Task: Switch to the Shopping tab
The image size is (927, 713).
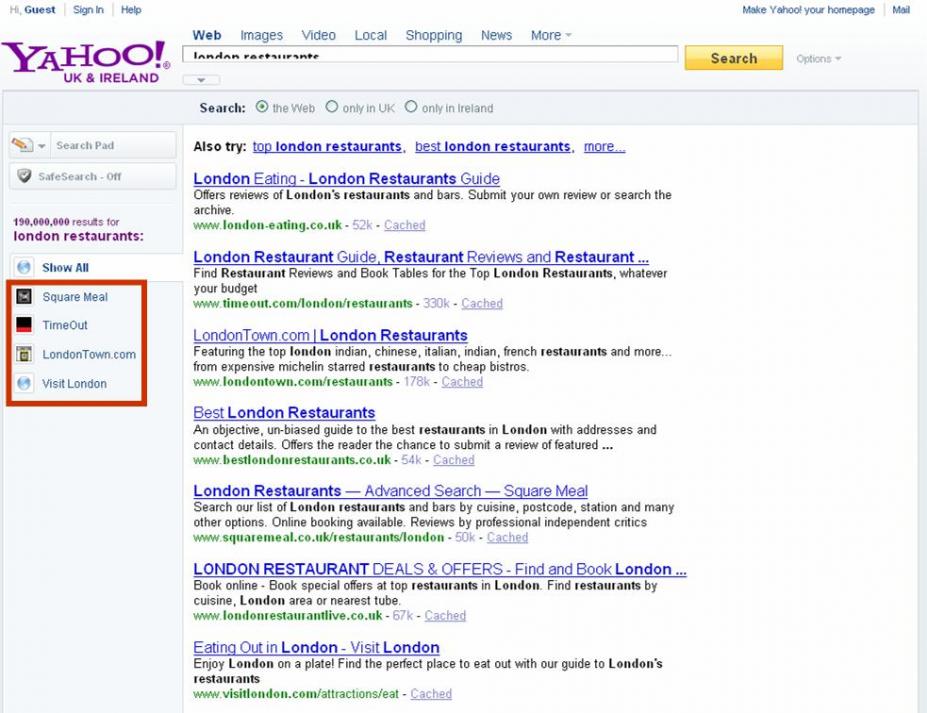Action: coord(434,35)
